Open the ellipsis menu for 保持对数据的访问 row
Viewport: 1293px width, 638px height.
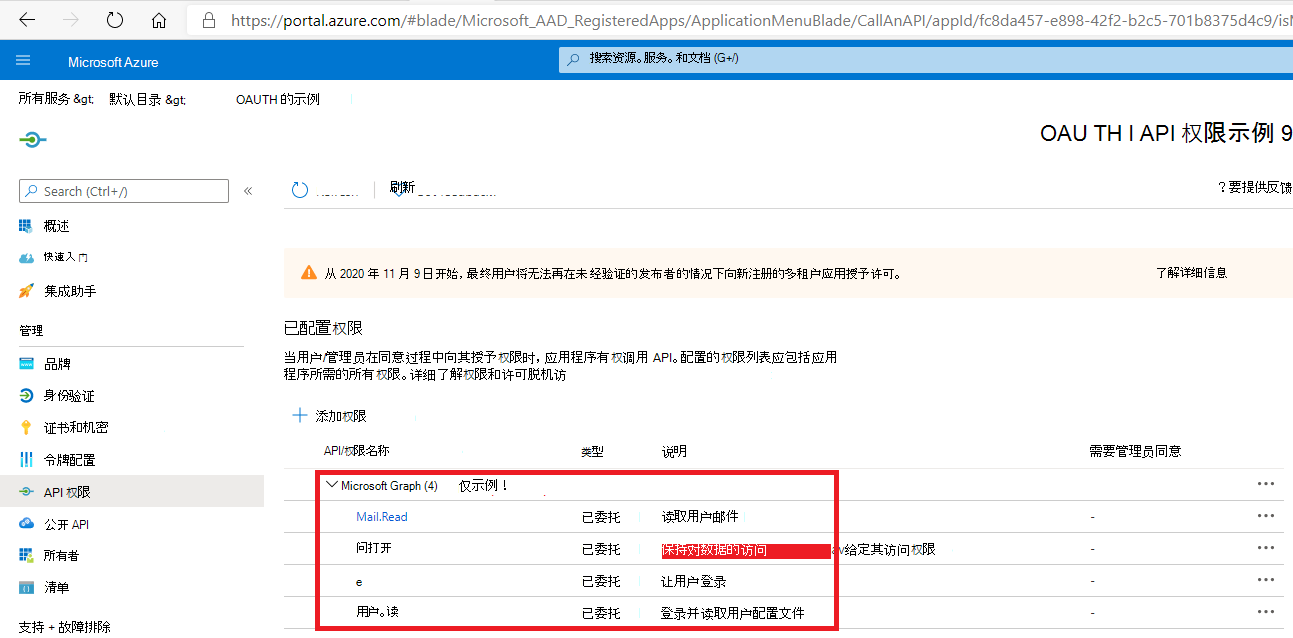(1265, 548)
